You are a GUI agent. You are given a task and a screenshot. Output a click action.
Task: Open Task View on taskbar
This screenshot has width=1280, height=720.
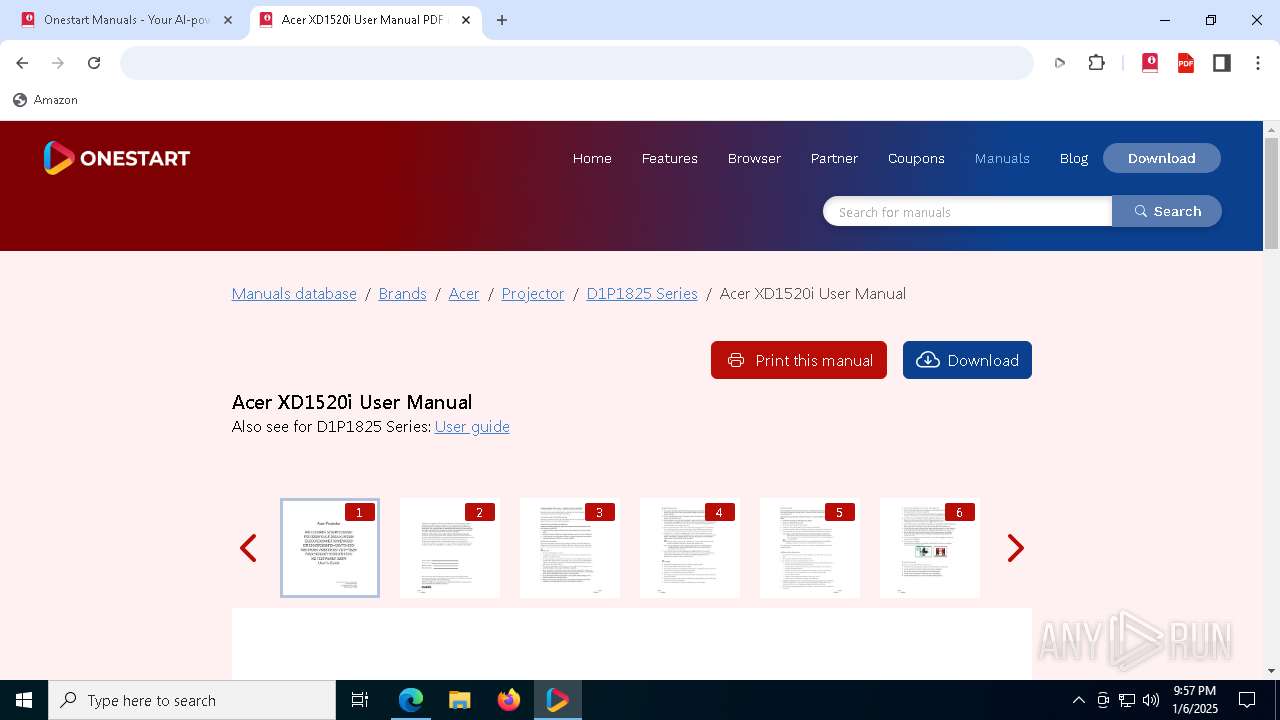coord(360,700)
